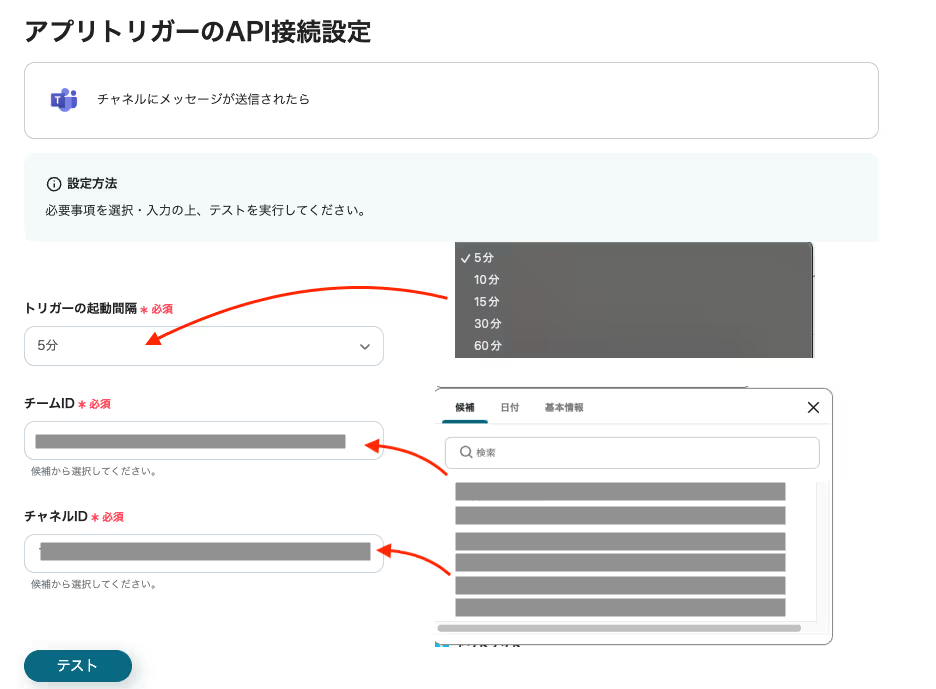Expand the トリガーの起動間隔 dropdown chevron
The height and width of the screenshot is (689, 936).
pyautogui.click(x=364, y=346)
